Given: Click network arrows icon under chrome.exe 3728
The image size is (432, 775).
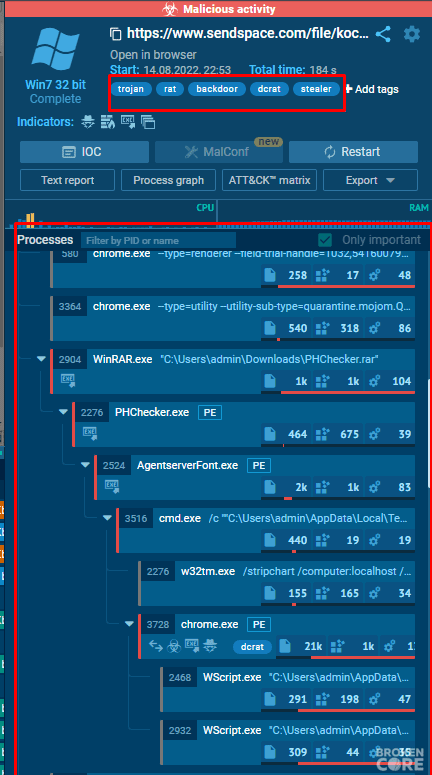Looking at the screenshot, I should coord(156,646).
